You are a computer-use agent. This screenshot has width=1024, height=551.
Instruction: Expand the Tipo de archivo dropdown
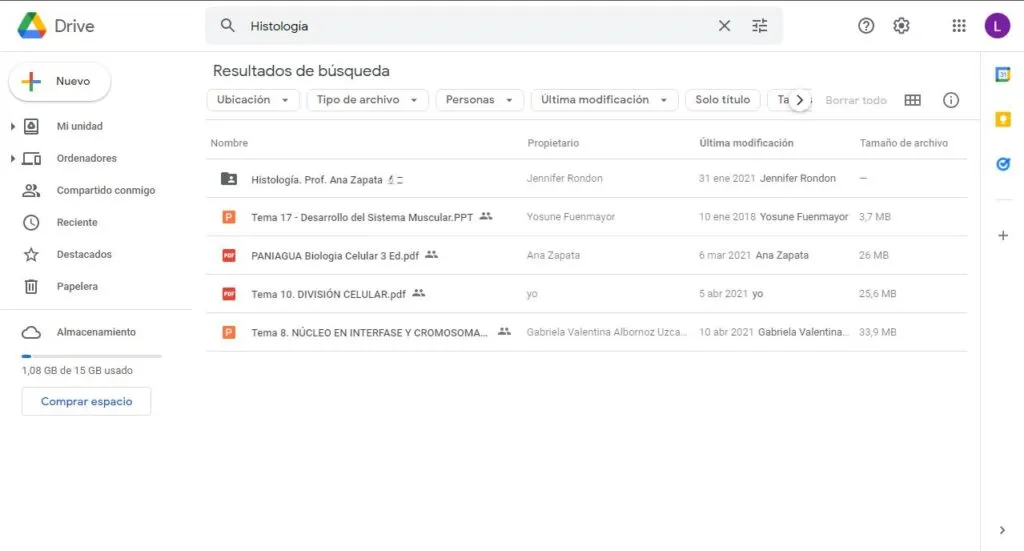367,100
